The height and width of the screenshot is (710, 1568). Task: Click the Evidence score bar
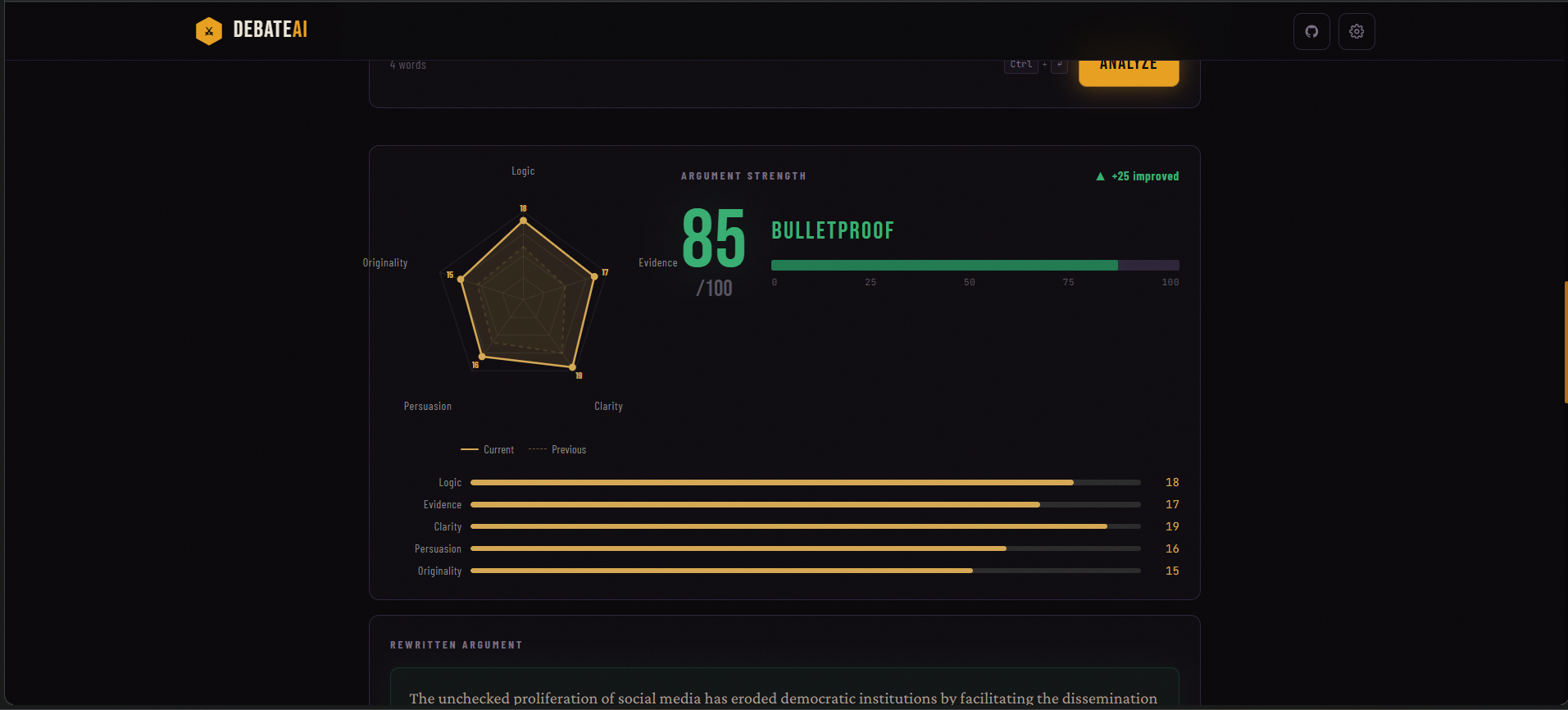(x=806, y=505)
